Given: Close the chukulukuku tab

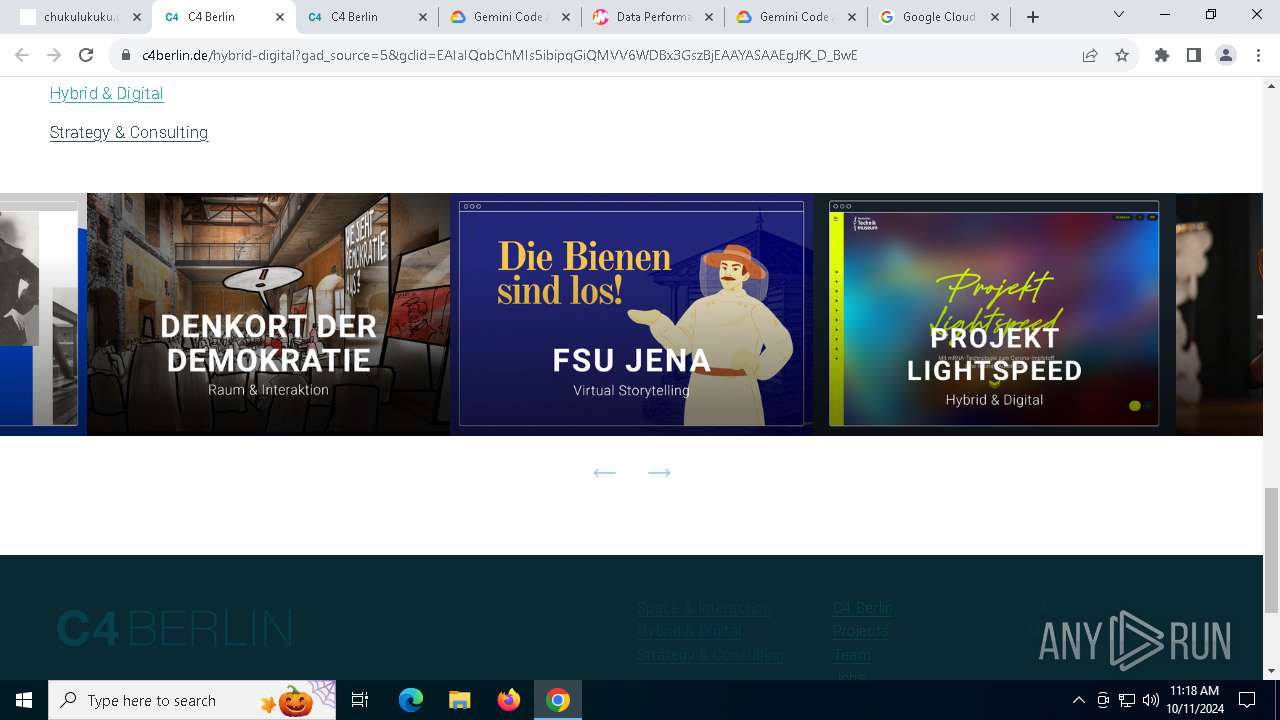Looking at the screenshot, I should pyautogui.click(x=137, y=17).
